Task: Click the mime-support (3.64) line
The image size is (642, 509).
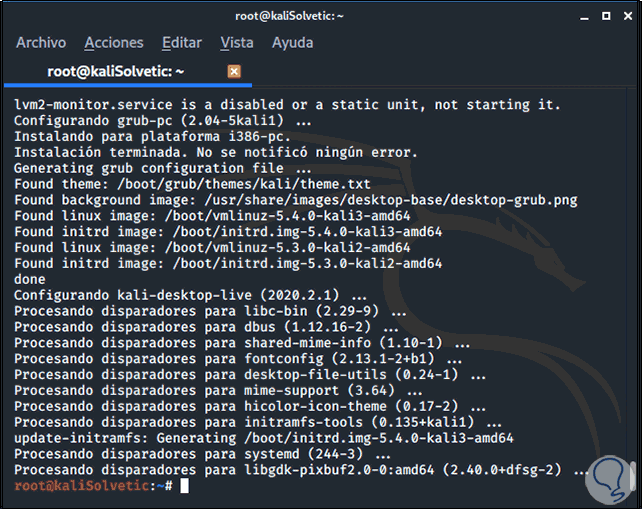Action: point(218,391)
